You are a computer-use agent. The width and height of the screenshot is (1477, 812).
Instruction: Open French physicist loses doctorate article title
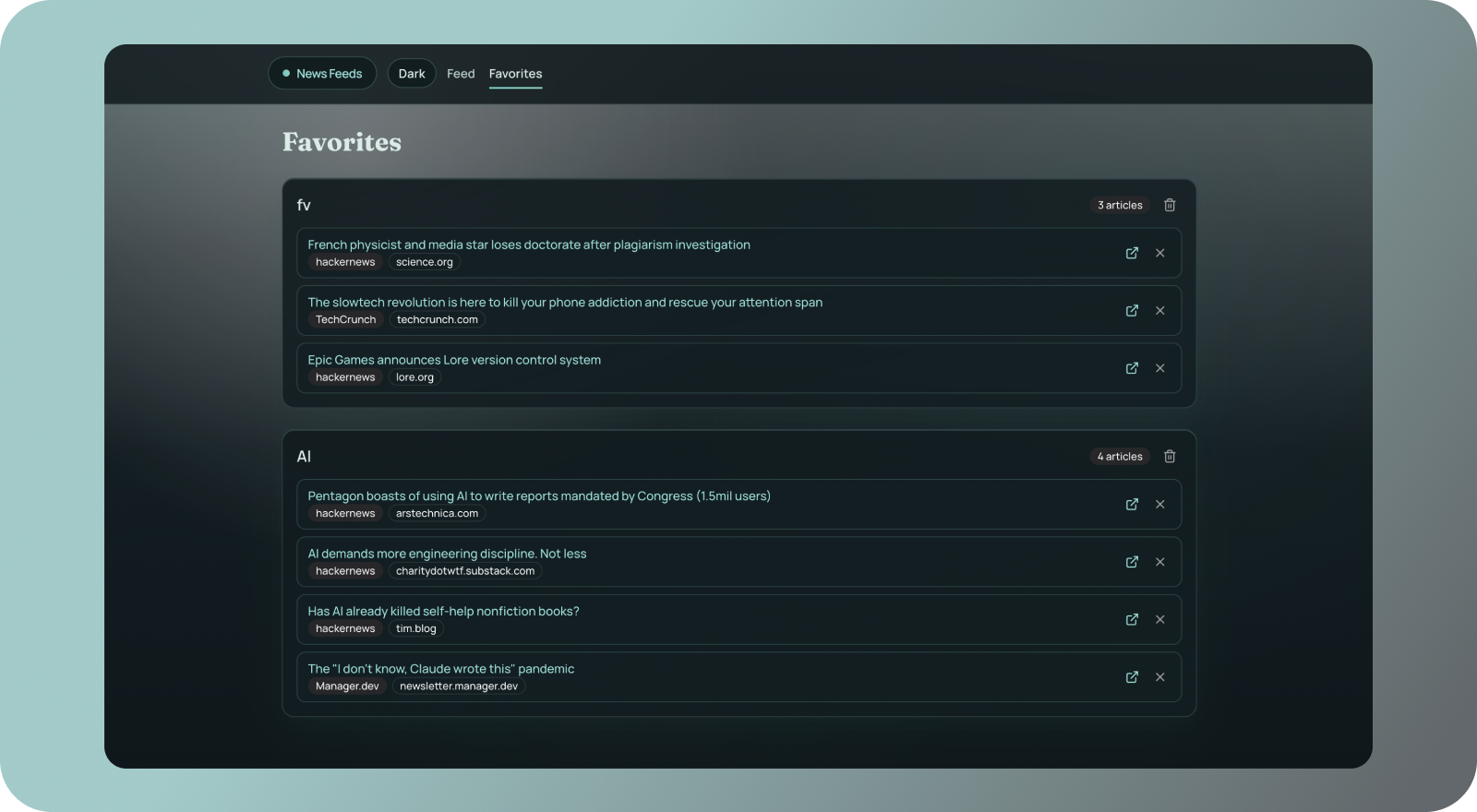529,245
